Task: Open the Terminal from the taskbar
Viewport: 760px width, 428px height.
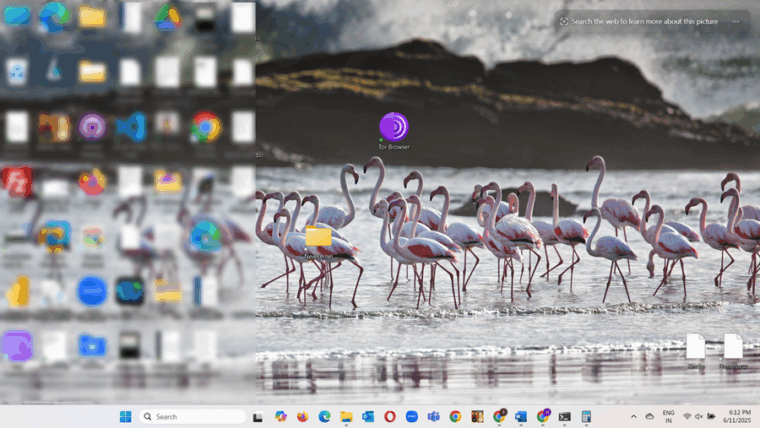Action: [564, 416]
